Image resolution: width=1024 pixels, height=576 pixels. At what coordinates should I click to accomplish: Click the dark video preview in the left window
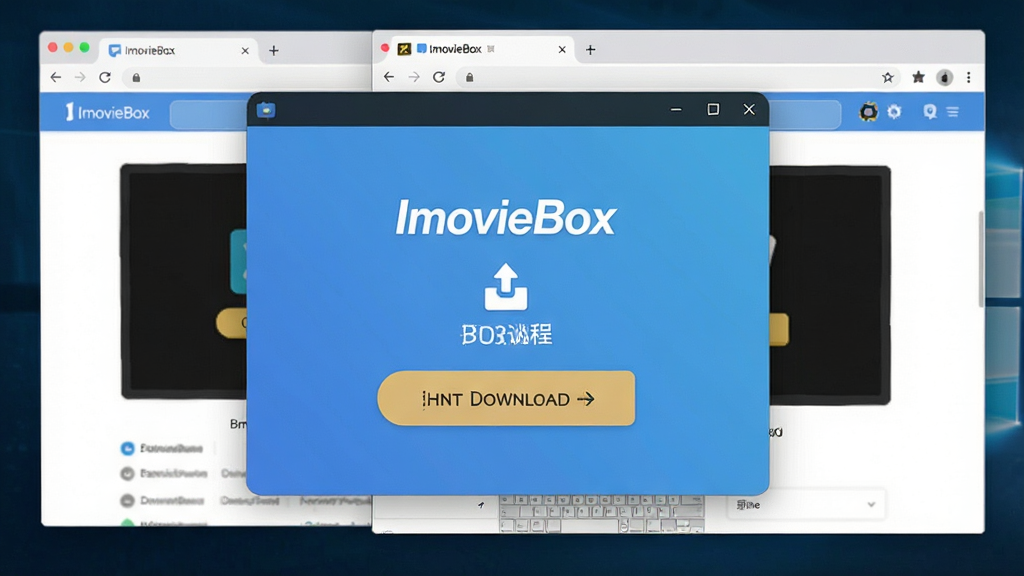(x=184, y=281)
